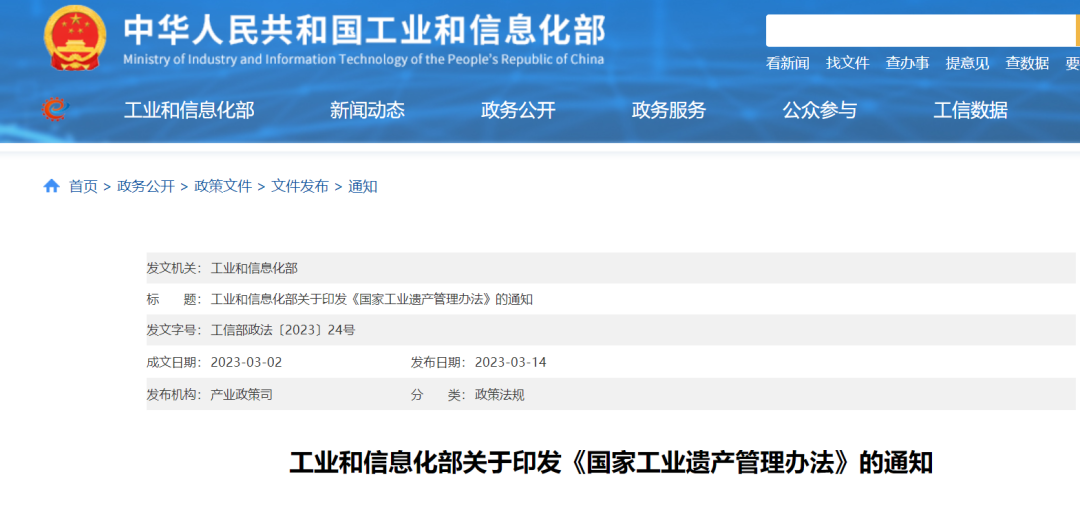Select the 公众参与 navigation menu item
This screenshot has height=514, width=1080.
pos(820,110)
